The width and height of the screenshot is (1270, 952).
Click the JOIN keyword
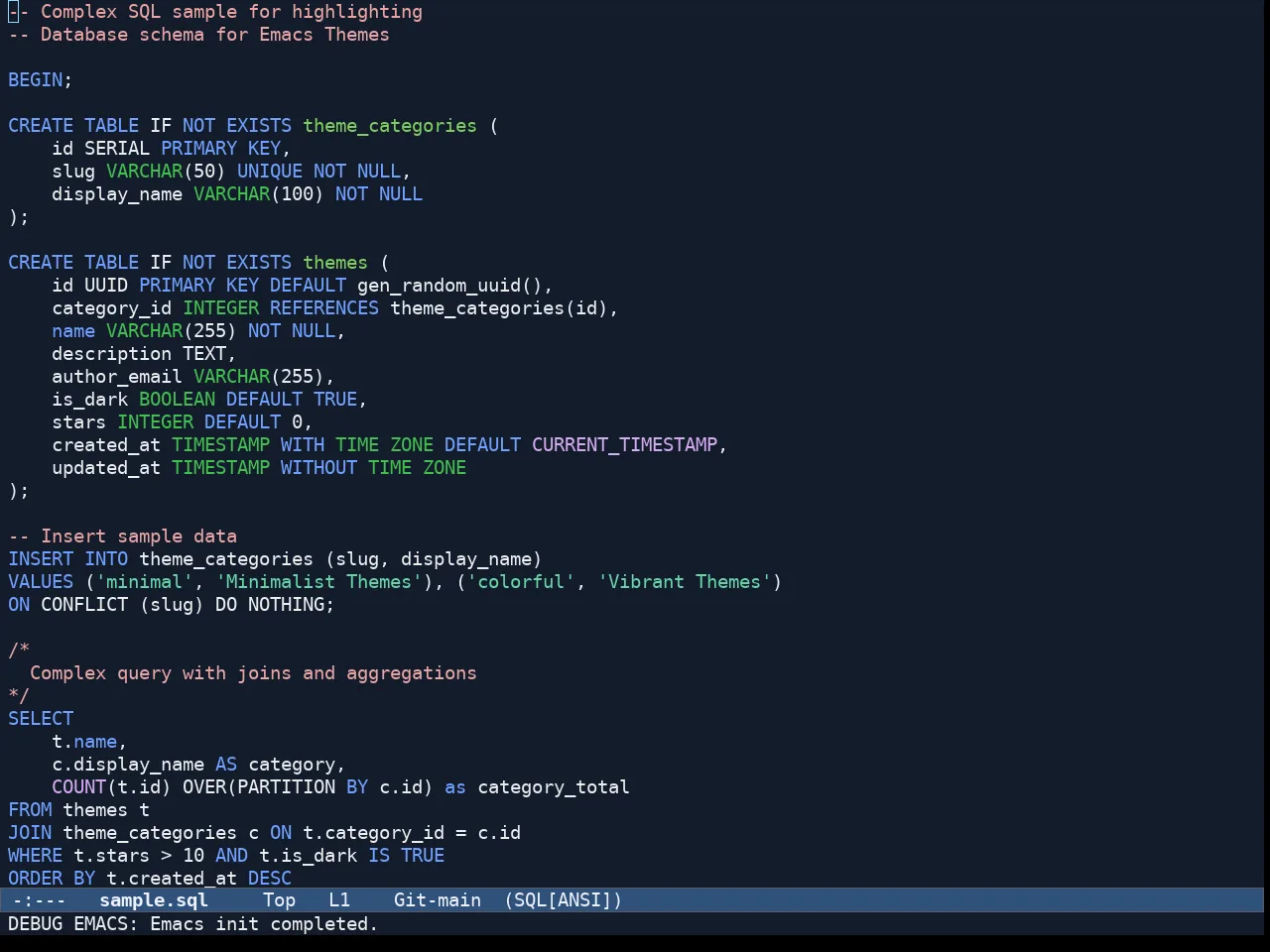[x=30, y=833]
